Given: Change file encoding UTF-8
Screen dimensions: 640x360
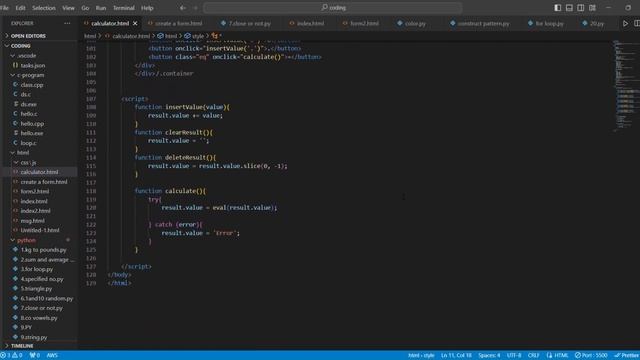Looking at the screenshot, I should [x=514, y=356].
